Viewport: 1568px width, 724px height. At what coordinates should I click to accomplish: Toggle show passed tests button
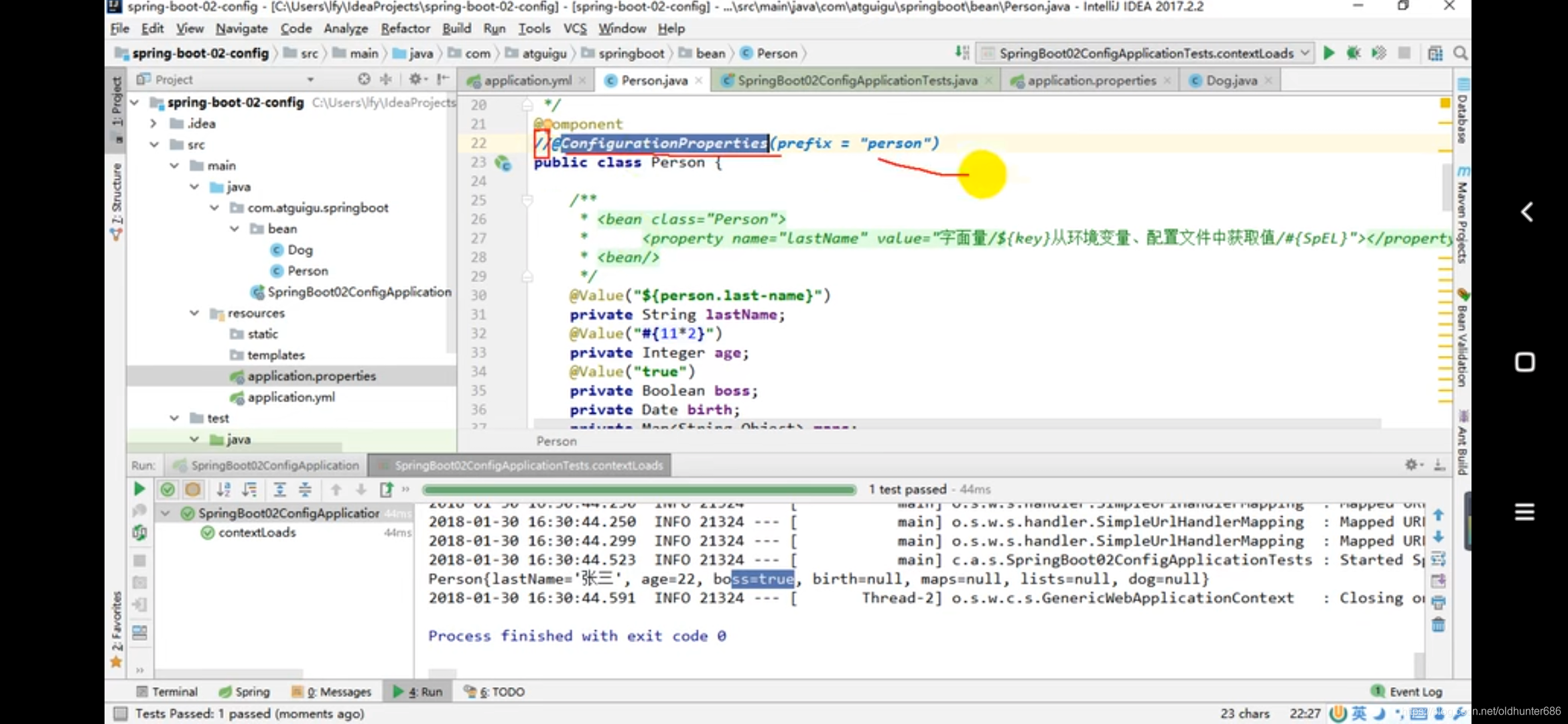point(168,489)
